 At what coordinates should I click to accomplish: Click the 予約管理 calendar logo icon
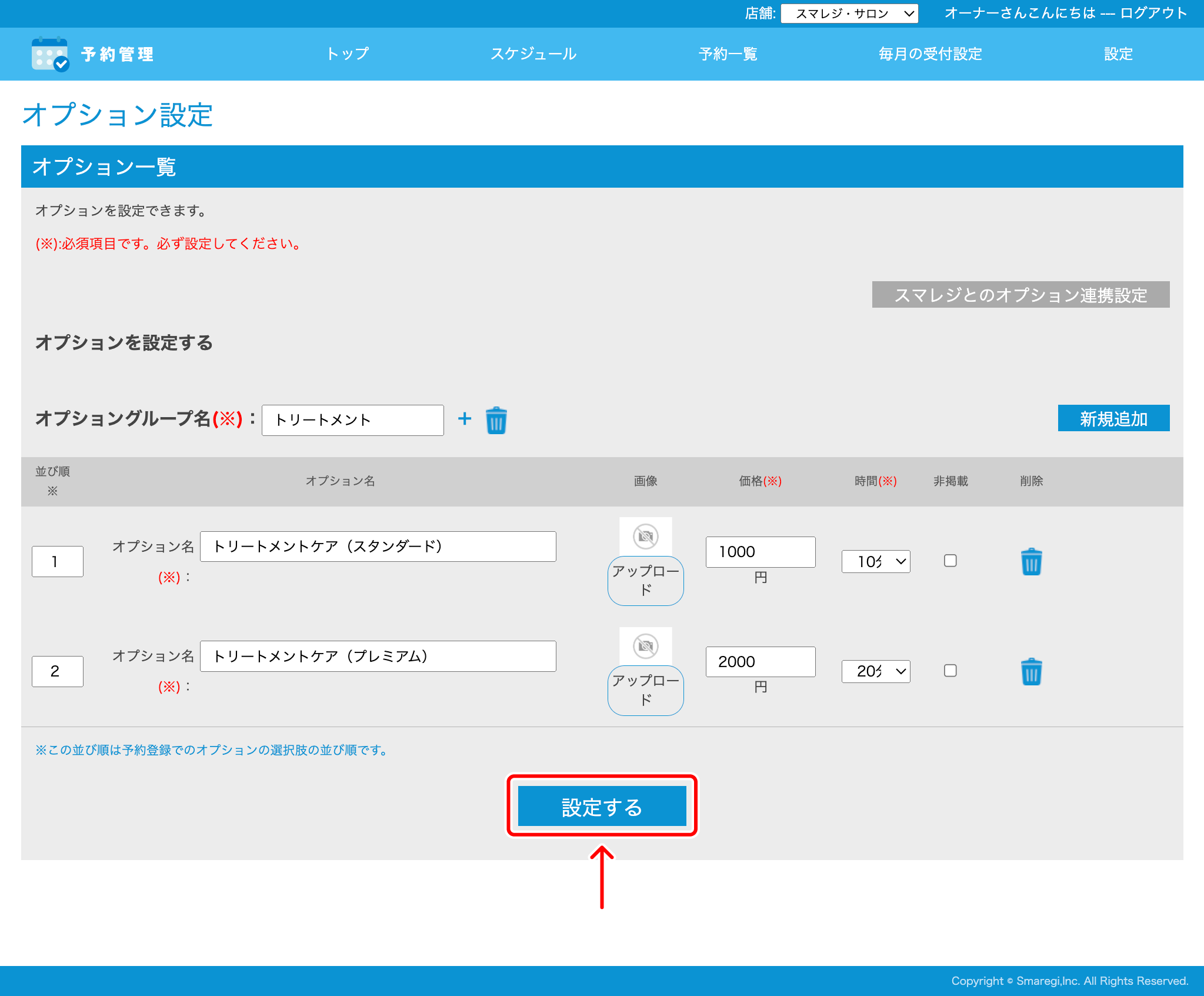[x=49, y=54]
